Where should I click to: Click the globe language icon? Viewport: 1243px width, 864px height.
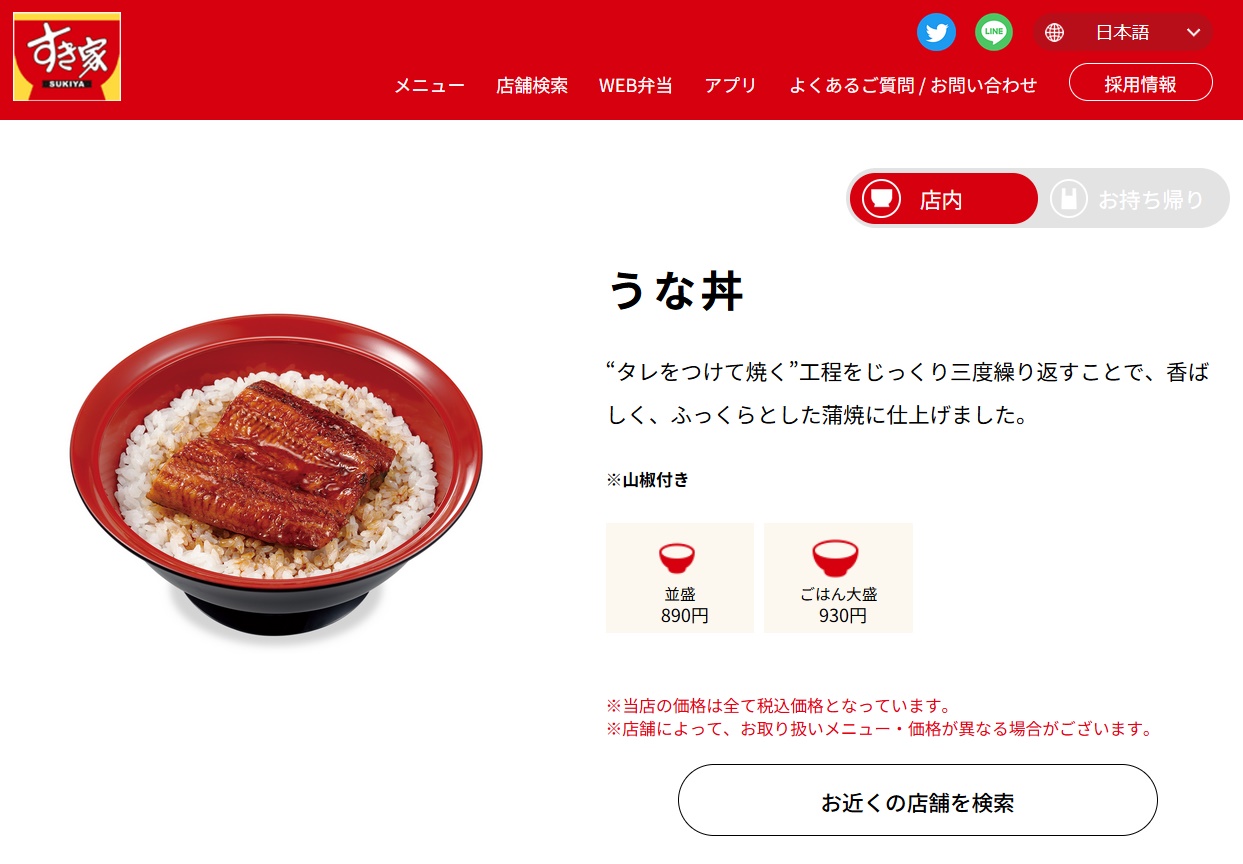[1054, 32]
